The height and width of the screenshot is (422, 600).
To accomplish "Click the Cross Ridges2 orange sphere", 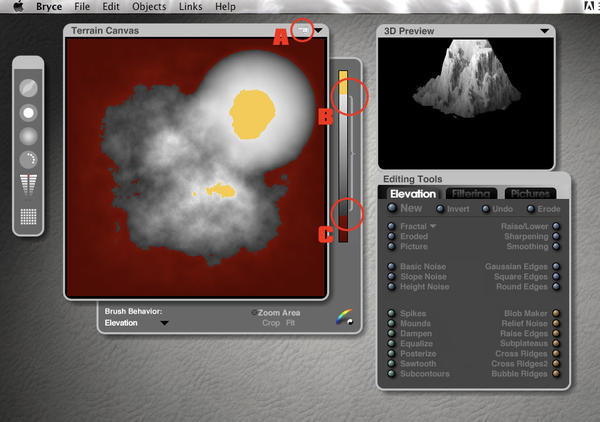I will click(556, 363).
